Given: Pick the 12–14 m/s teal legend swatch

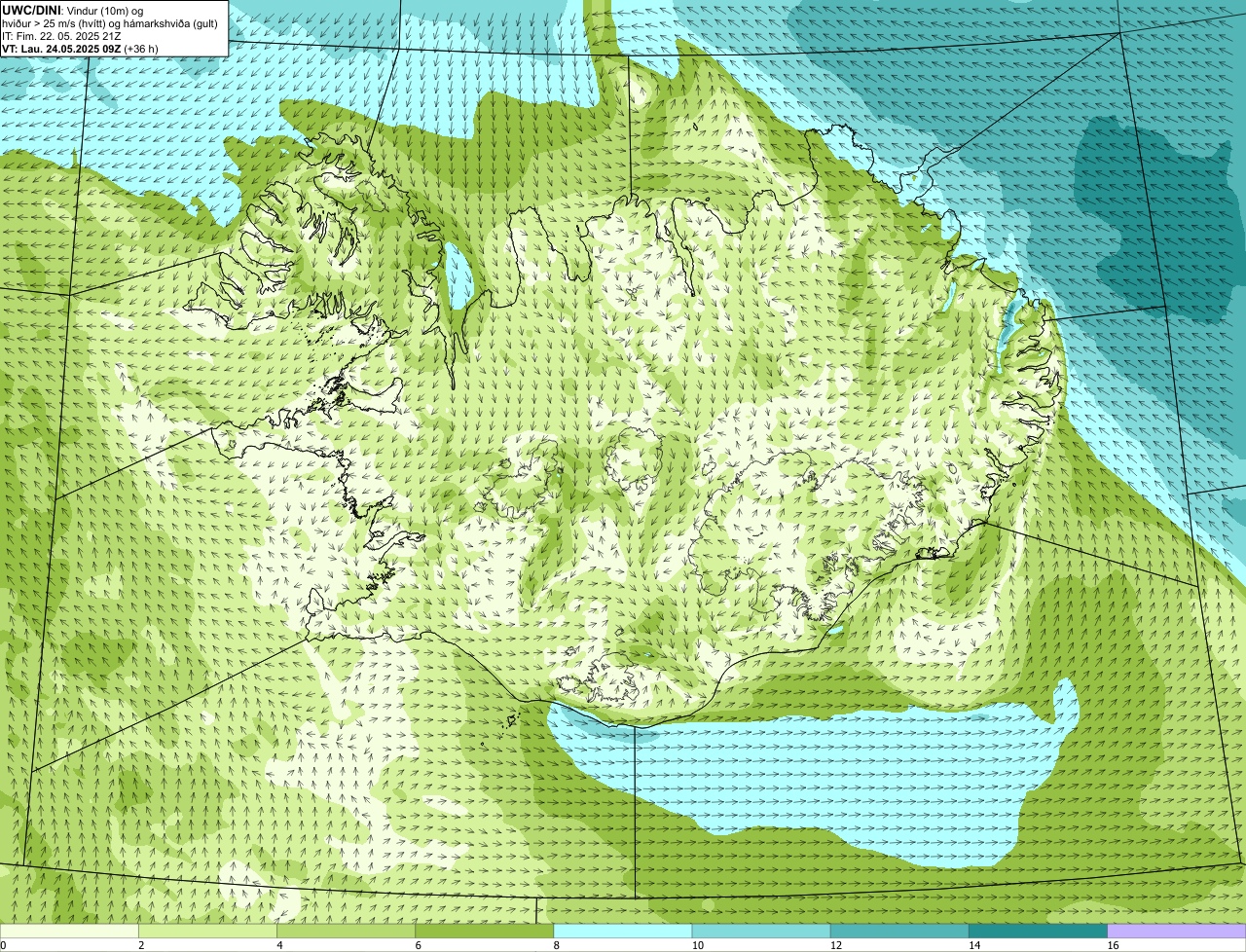Looking at the screenshot, I should pos(899,932).
